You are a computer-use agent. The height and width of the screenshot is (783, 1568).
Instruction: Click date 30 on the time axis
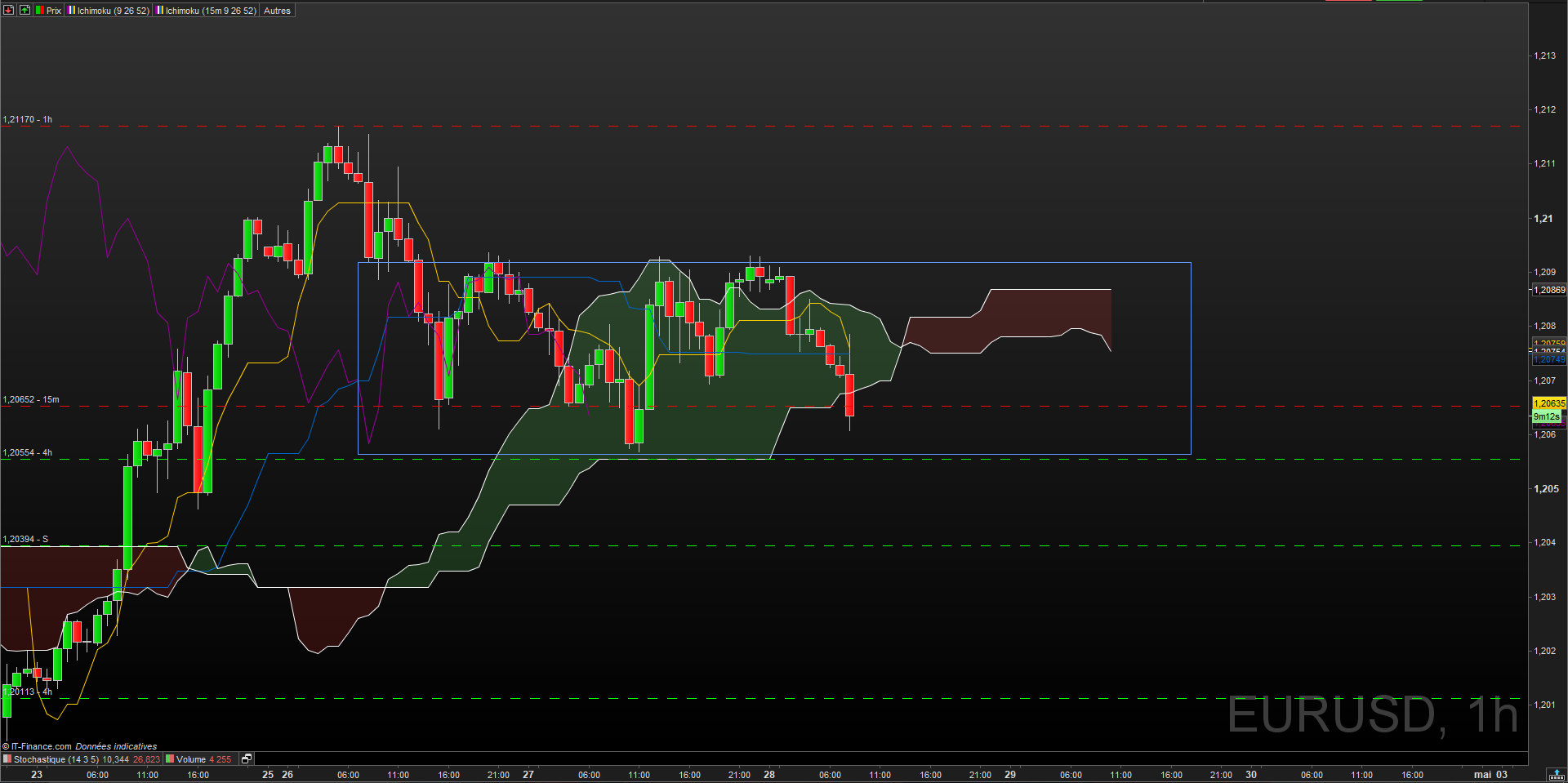point(1251,775)
